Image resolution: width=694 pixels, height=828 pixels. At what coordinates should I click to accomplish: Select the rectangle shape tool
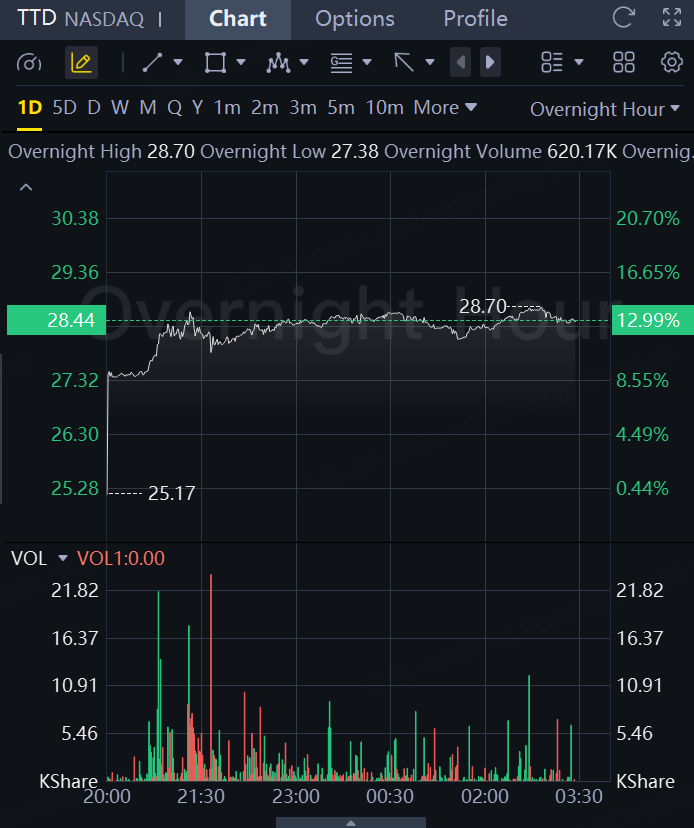click(x=215, y=63)
